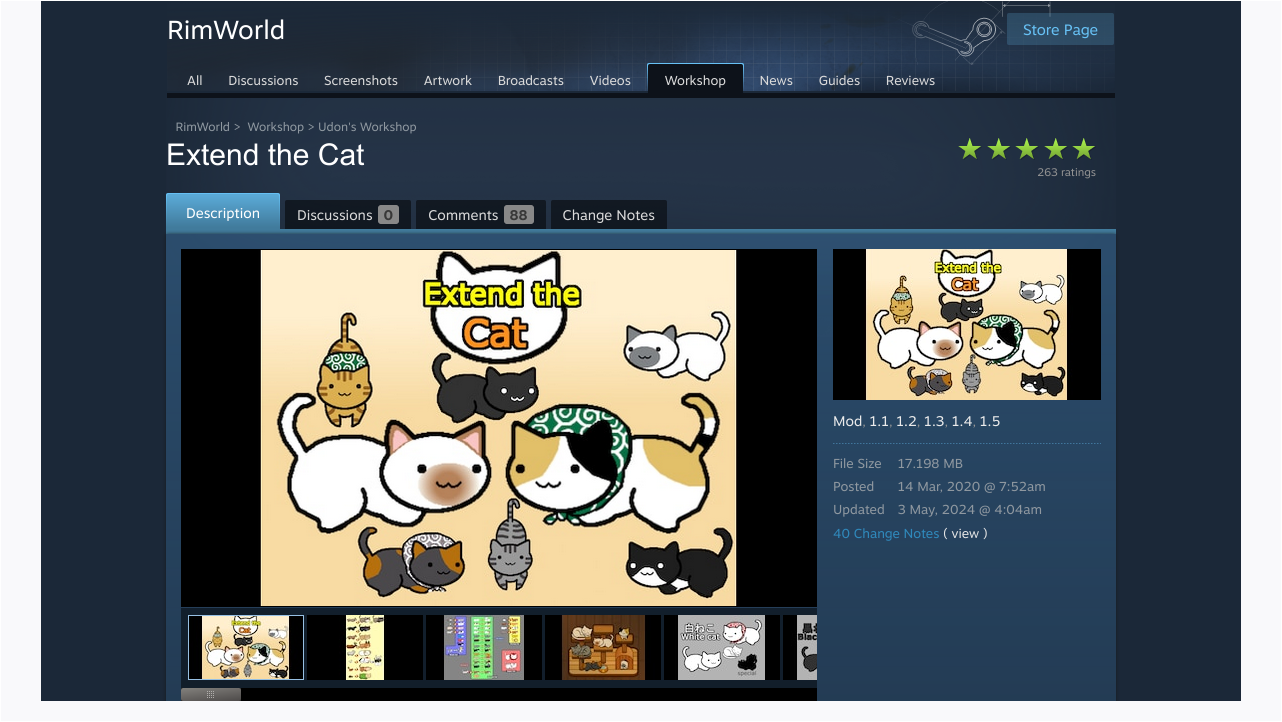Image resolution: width=1282 pixels, height=722 pixels.
Task: Select the first cat thumbnail in gallery
Action: [x=246, y=648]
